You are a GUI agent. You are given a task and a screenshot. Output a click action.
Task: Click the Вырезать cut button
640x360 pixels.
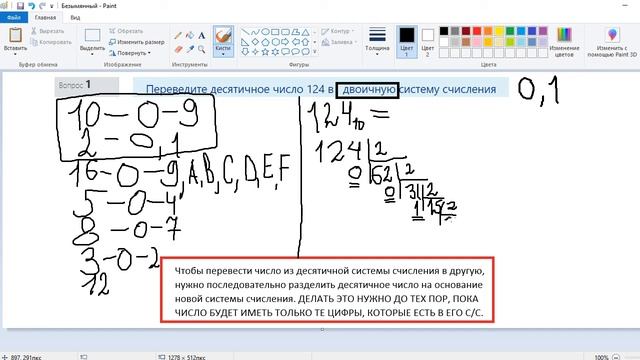[48, 31]
